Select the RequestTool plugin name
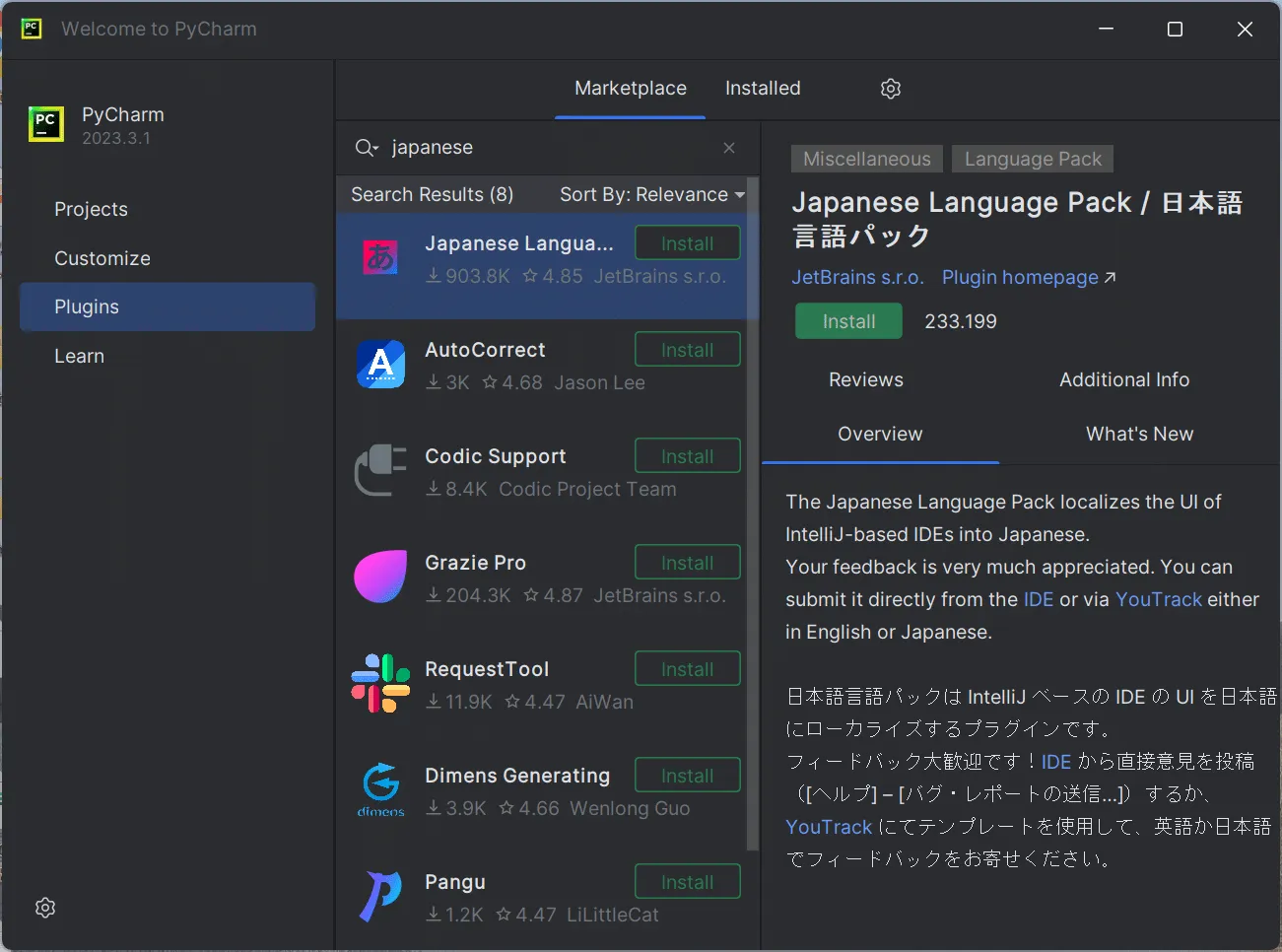 [487, 669]
